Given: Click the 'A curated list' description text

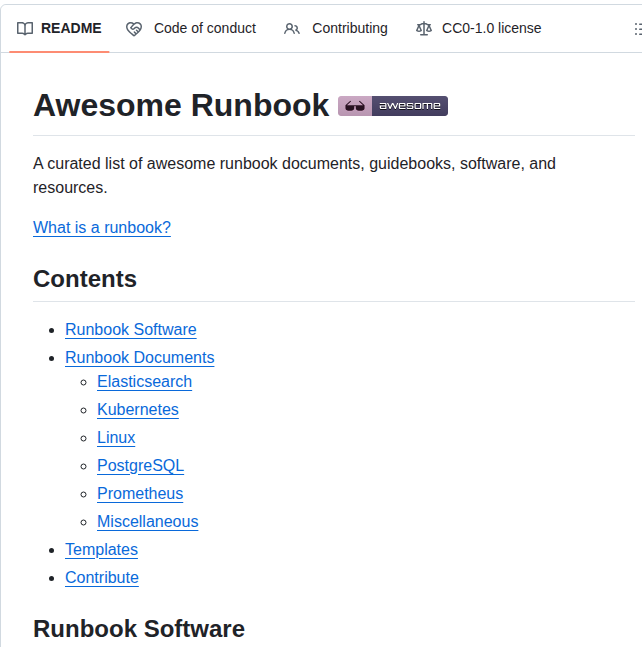Looking at the screenshot, I should pyautogui.click(x=294, y=176).
